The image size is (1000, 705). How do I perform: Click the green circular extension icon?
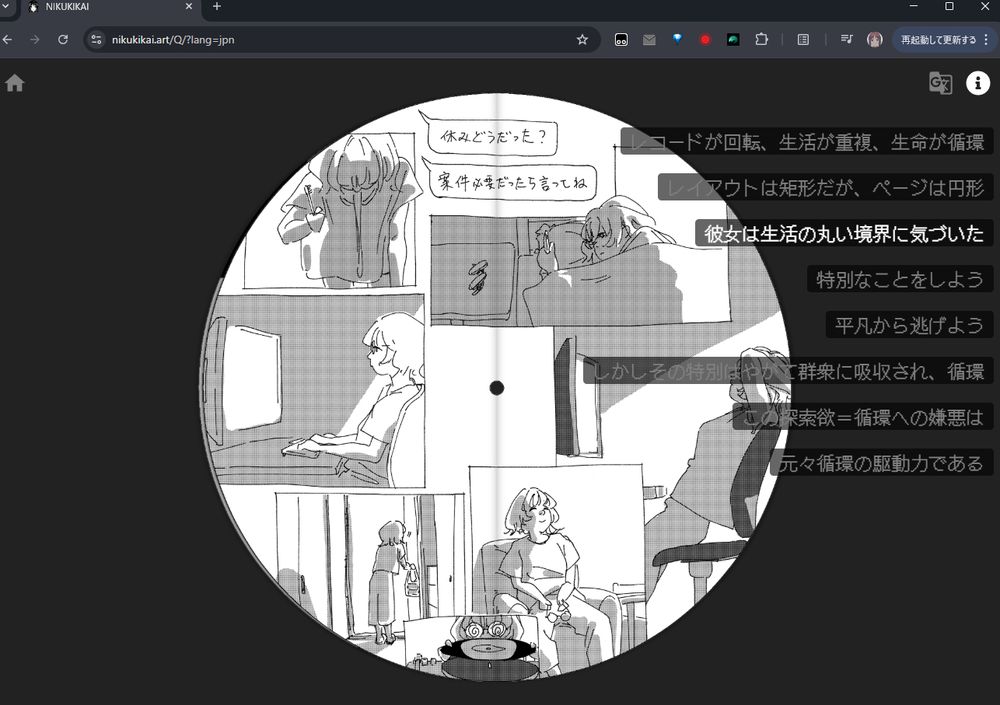point(733,39)
